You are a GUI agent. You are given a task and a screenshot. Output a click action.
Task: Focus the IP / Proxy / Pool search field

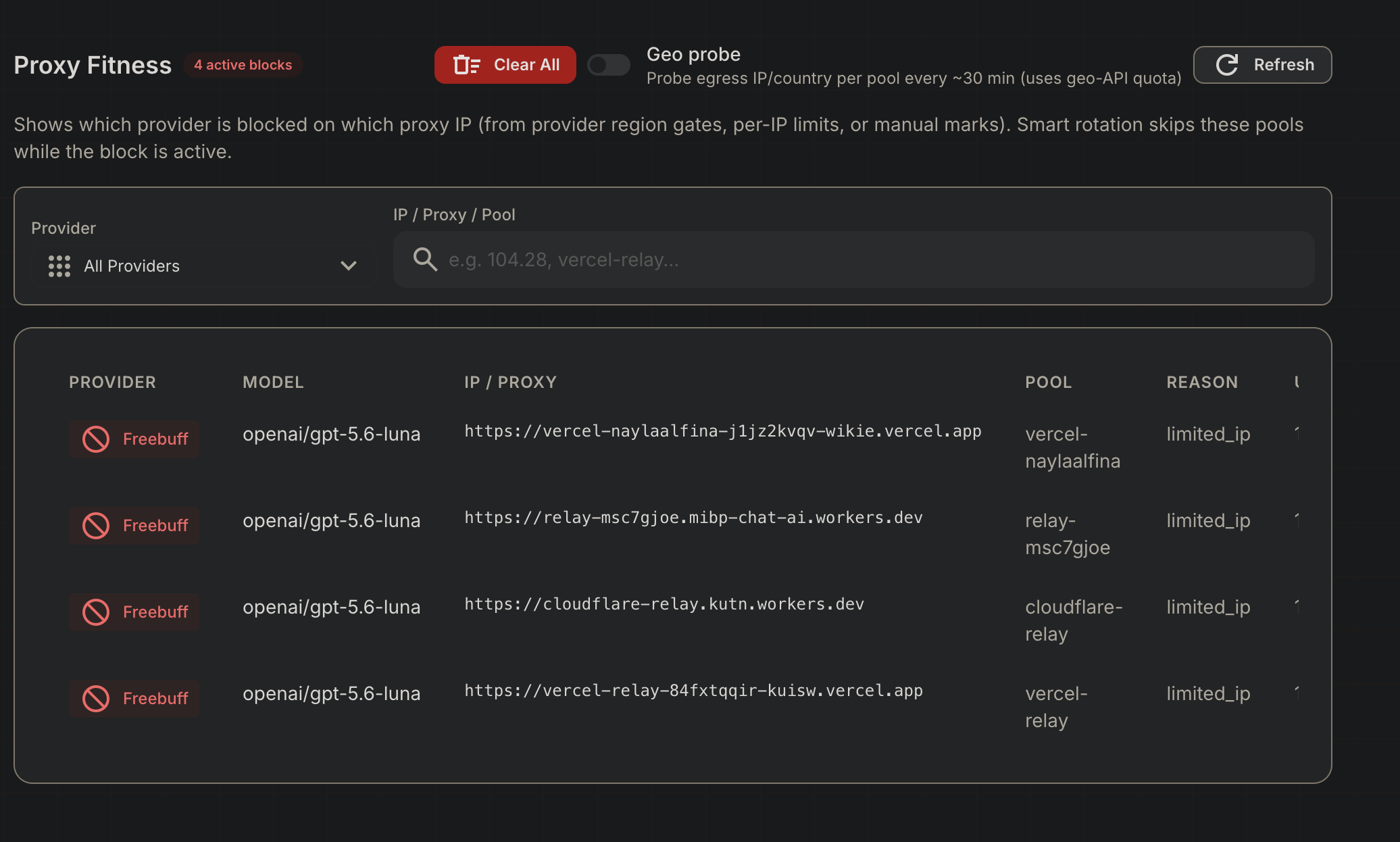(x=854, y=259)
